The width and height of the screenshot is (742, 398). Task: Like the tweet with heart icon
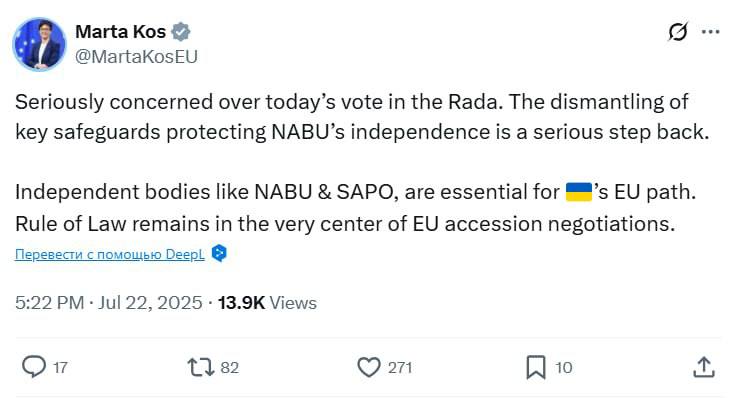[x=369, y=367]
